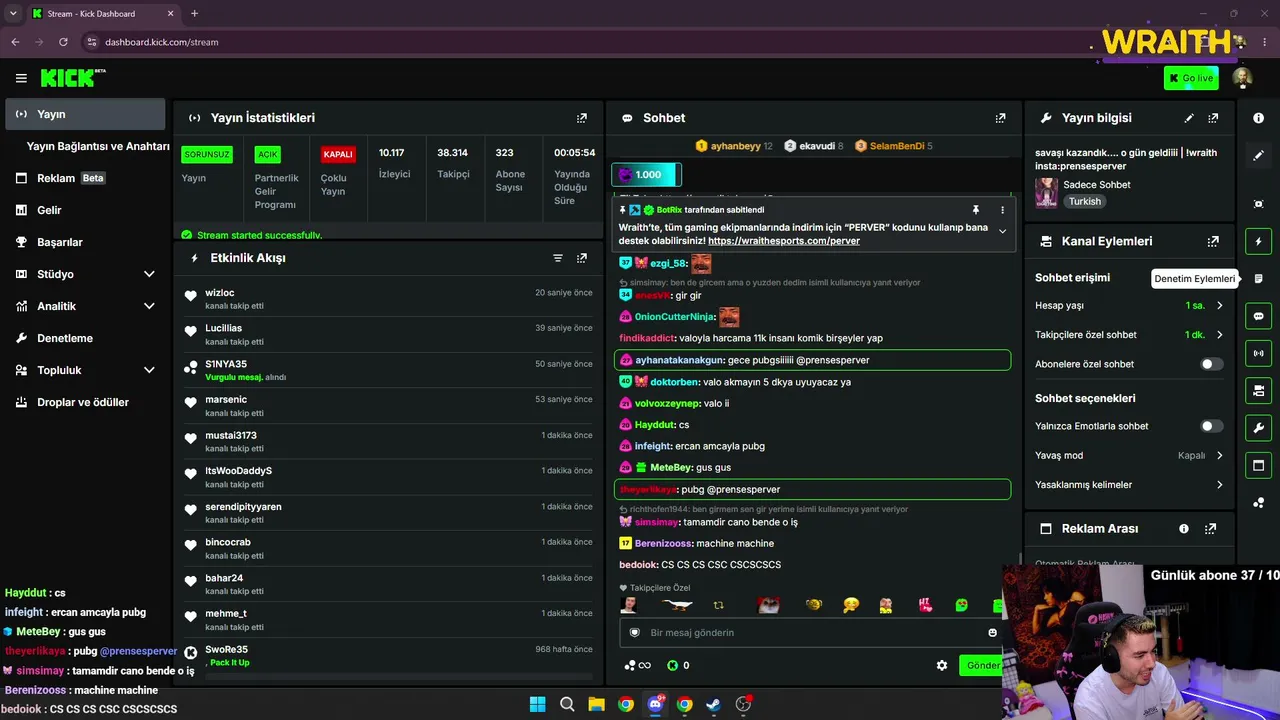
Task: Open Steam from the taskbar
Action: click(x=714, y=704)
